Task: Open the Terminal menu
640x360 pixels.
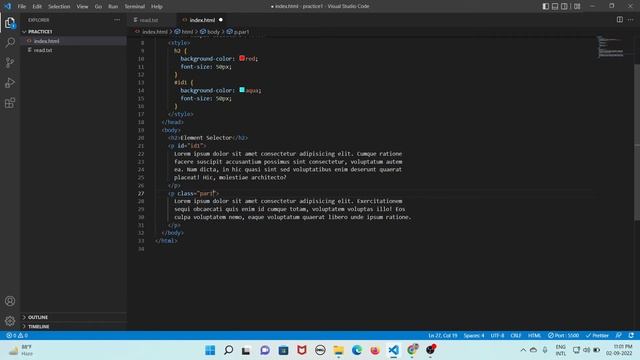Action: [135, 7]
